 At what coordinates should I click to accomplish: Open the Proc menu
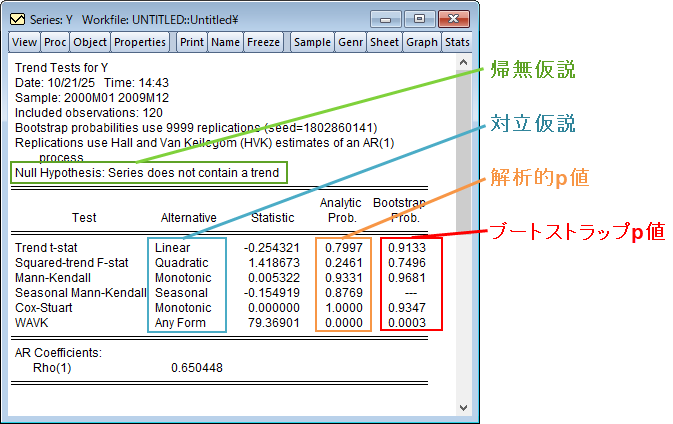(x=55, y=42)
